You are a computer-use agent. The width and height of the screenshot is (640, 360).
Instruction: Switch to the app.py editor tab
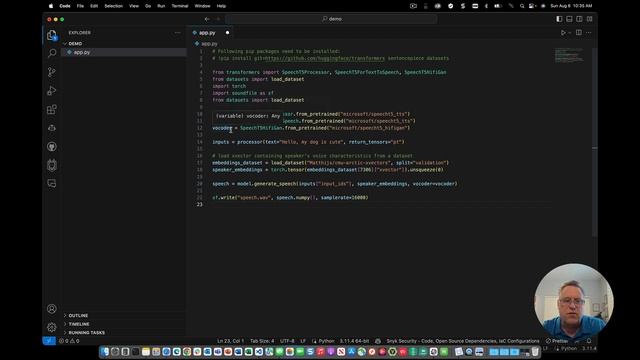210,33
